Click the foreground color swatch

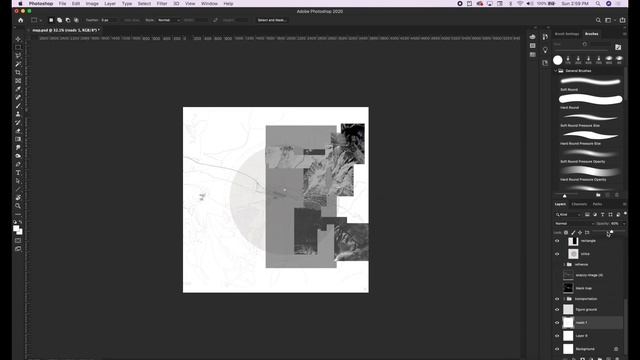click(x=16, y=229)
